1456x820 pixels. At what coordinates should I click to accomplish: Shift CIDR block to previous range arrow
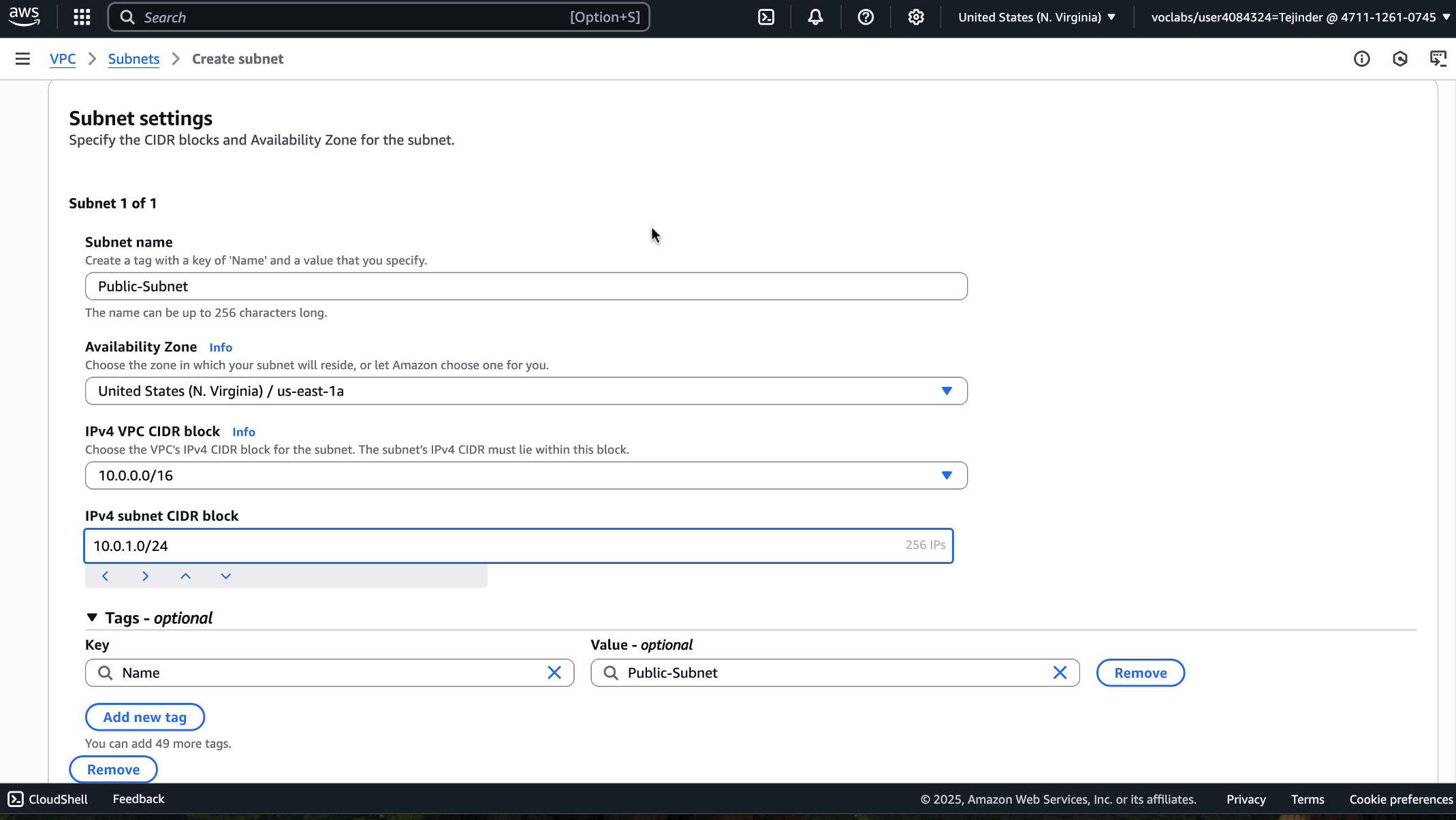coord(105,576)
